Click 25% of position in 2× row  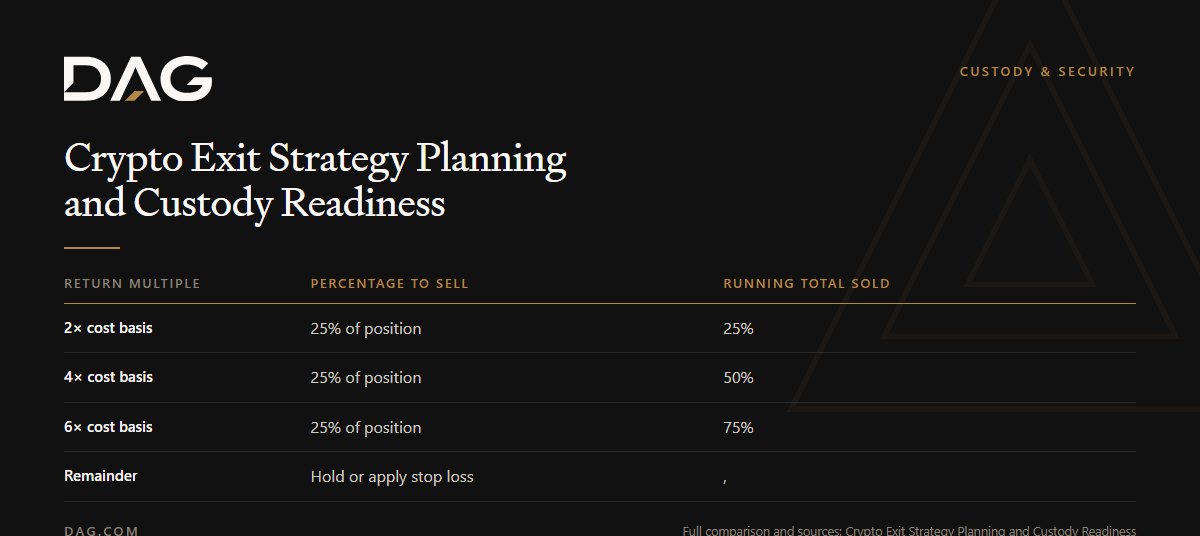click(366, 328)
